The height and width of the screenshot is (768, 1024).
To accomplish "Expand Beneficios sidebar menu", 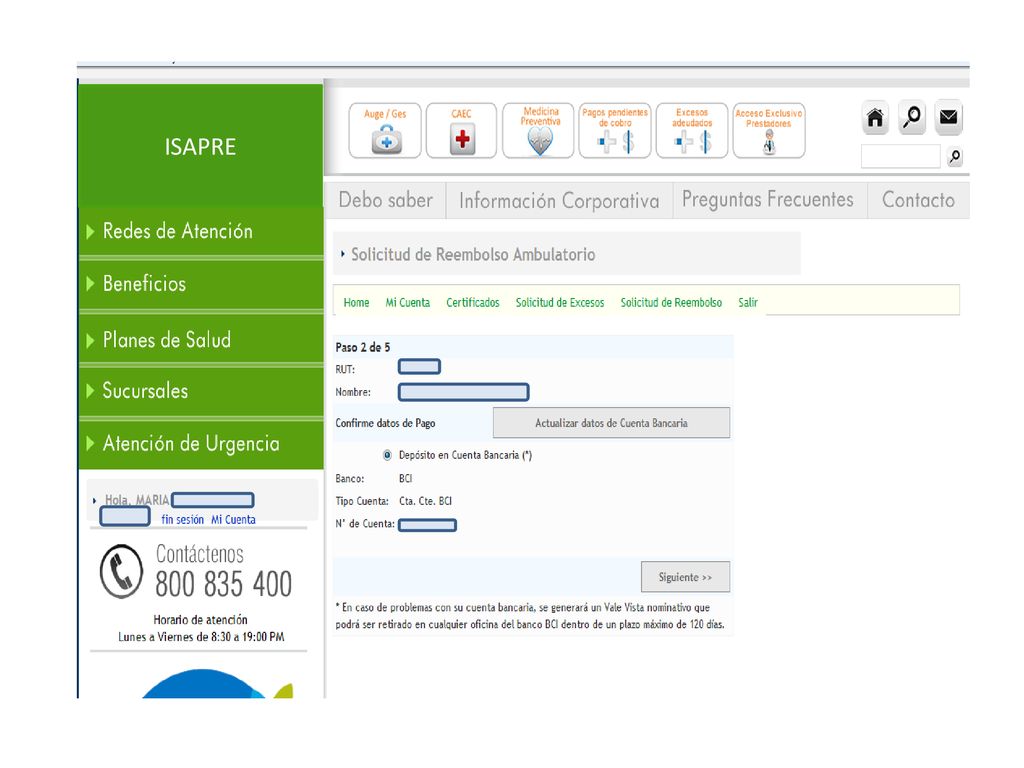I will point(201,284).
